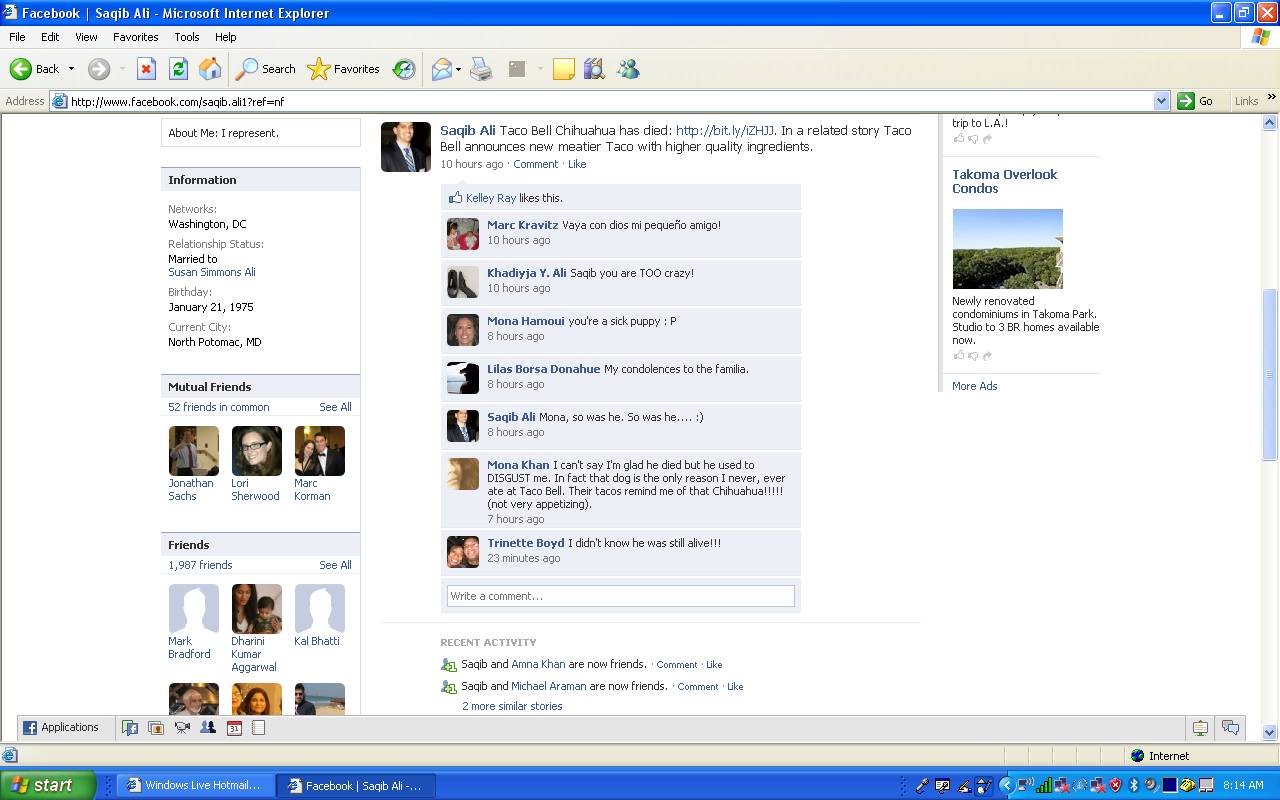
Task: Open the Facebook Applications menu button
Action: pyautogui.click(x=61, y=727)
